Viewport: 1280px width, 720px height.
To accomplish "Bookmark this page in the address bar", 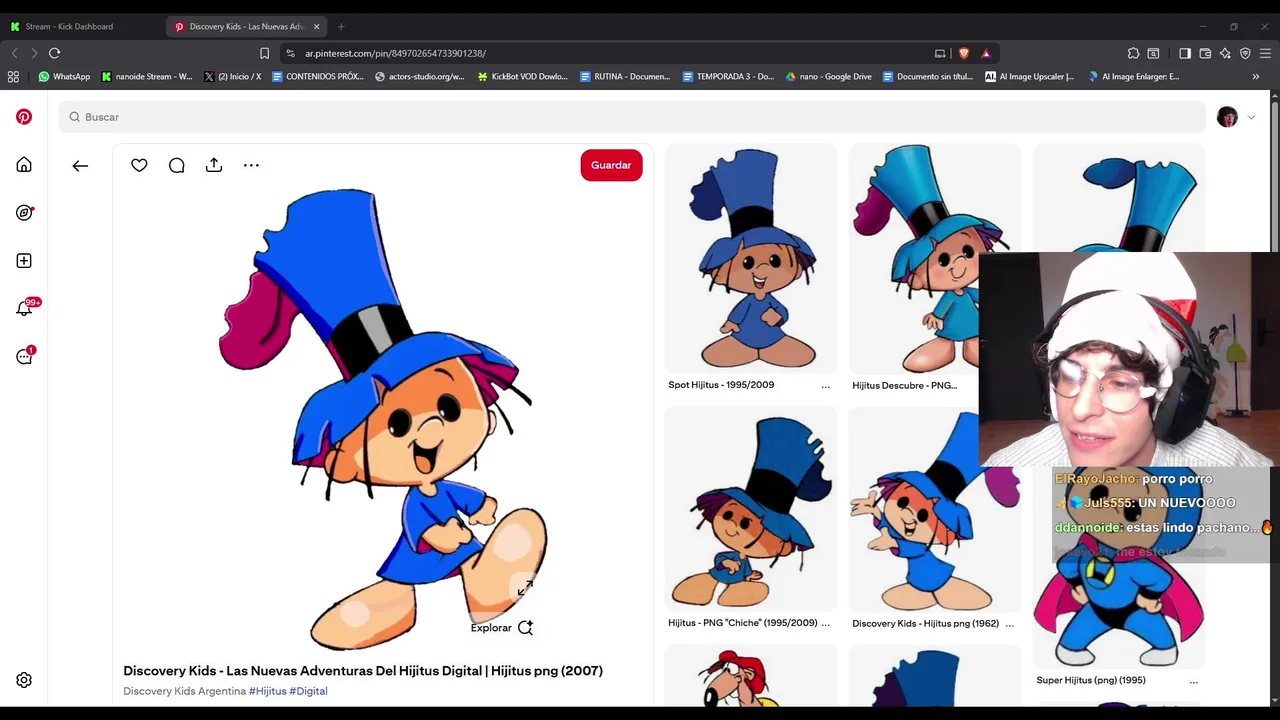I will (x=264, y=53).
